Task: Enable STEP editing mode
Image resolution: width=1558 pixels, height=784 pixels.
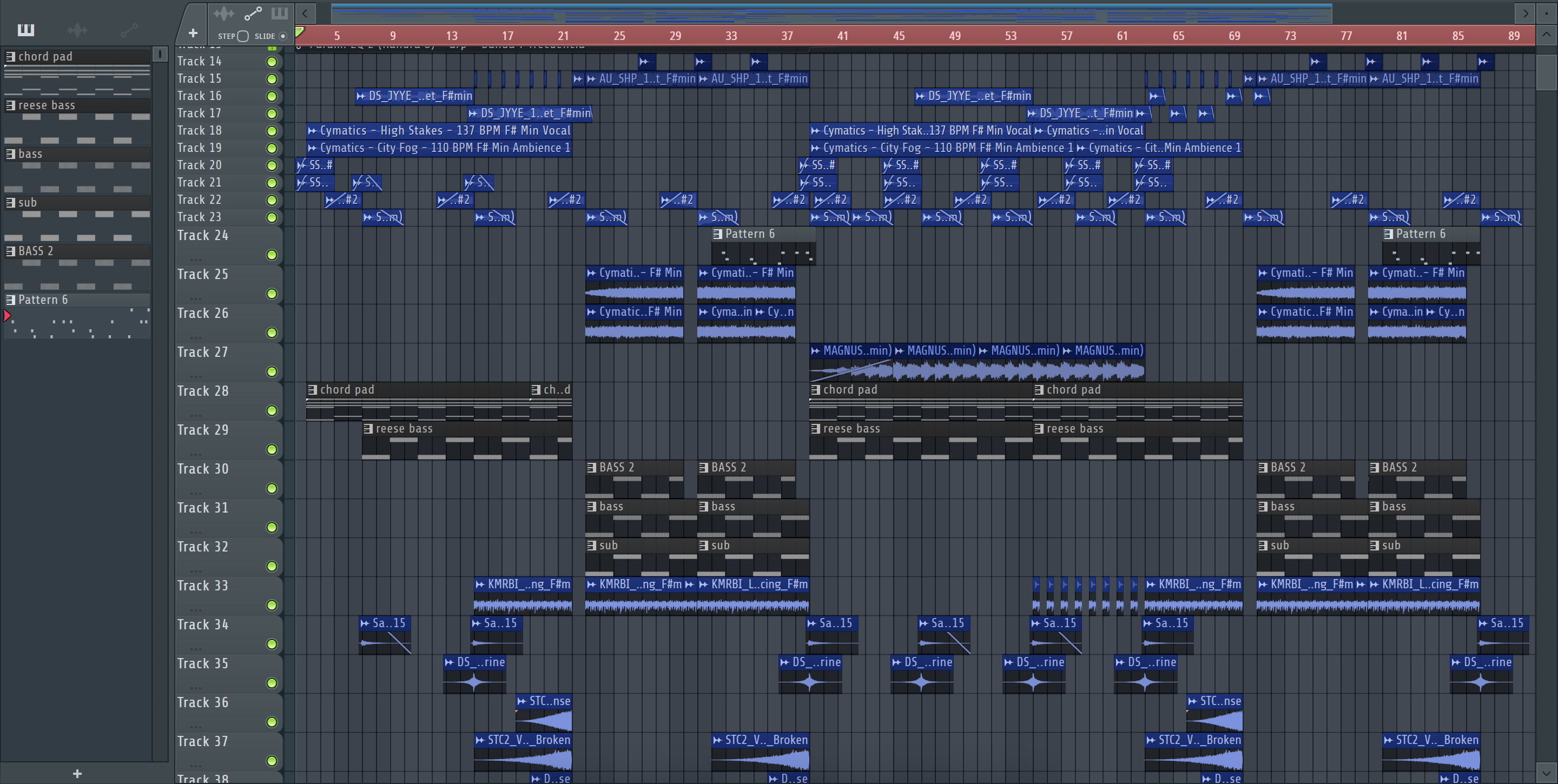Action: (x=242, y=36)
